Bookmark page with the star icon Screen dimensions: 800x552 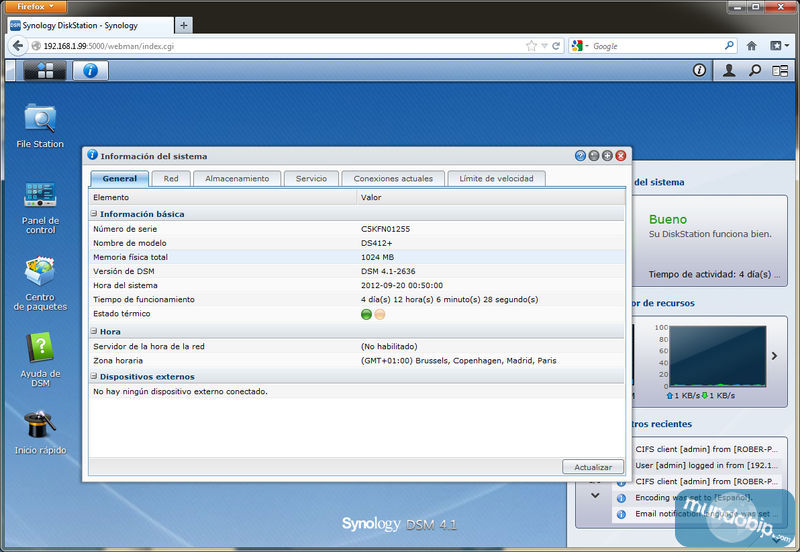(x=531, y=46)
